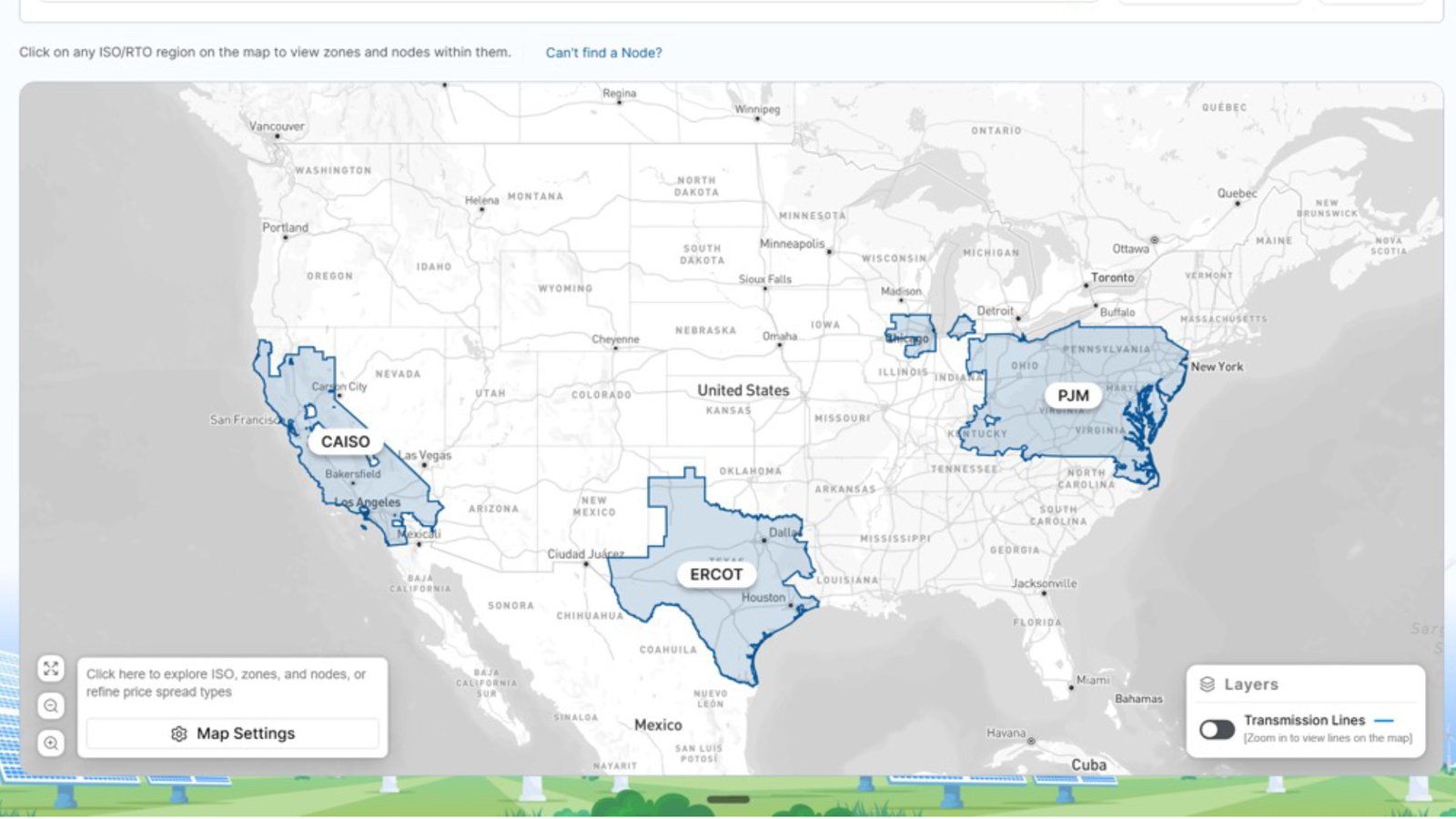The width and height of the screenshot is (1456, 819).
Task: Click the "Winnipeg" city label
Action: click(x=757, y=109)
